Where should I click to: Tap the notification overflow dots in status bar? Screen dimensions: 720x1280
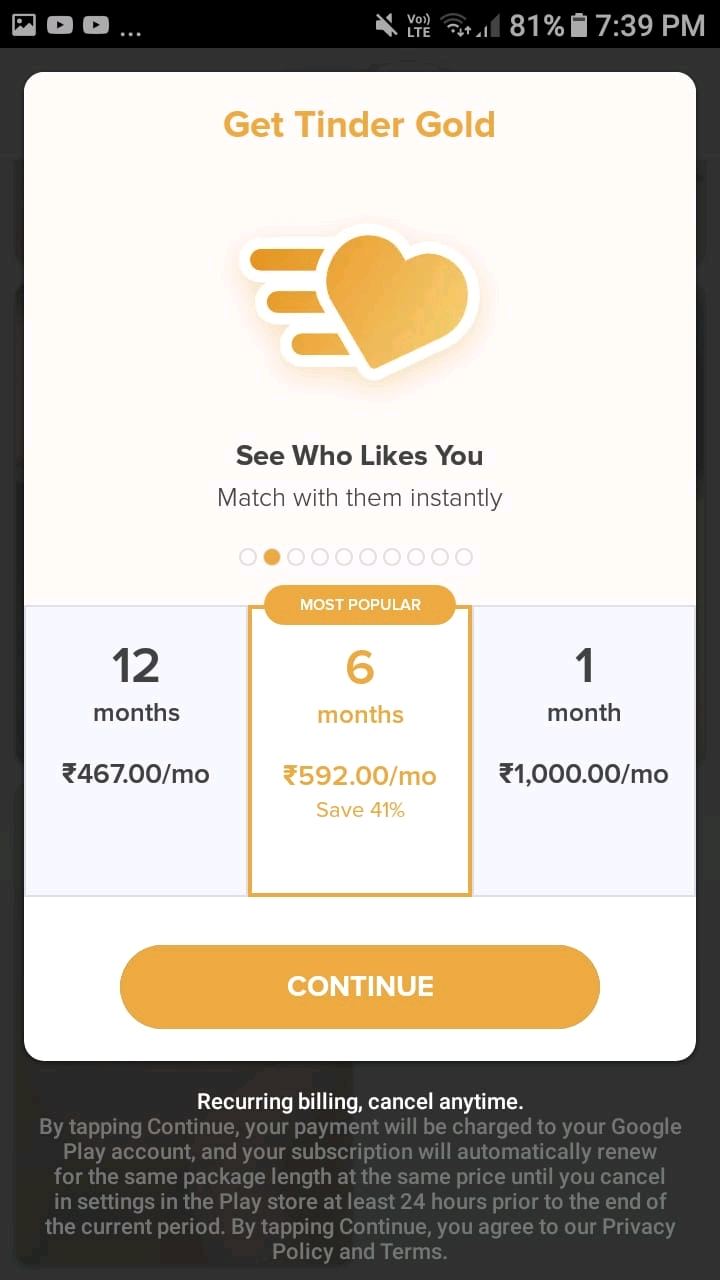pyautogui.click(x=130, y=30)
